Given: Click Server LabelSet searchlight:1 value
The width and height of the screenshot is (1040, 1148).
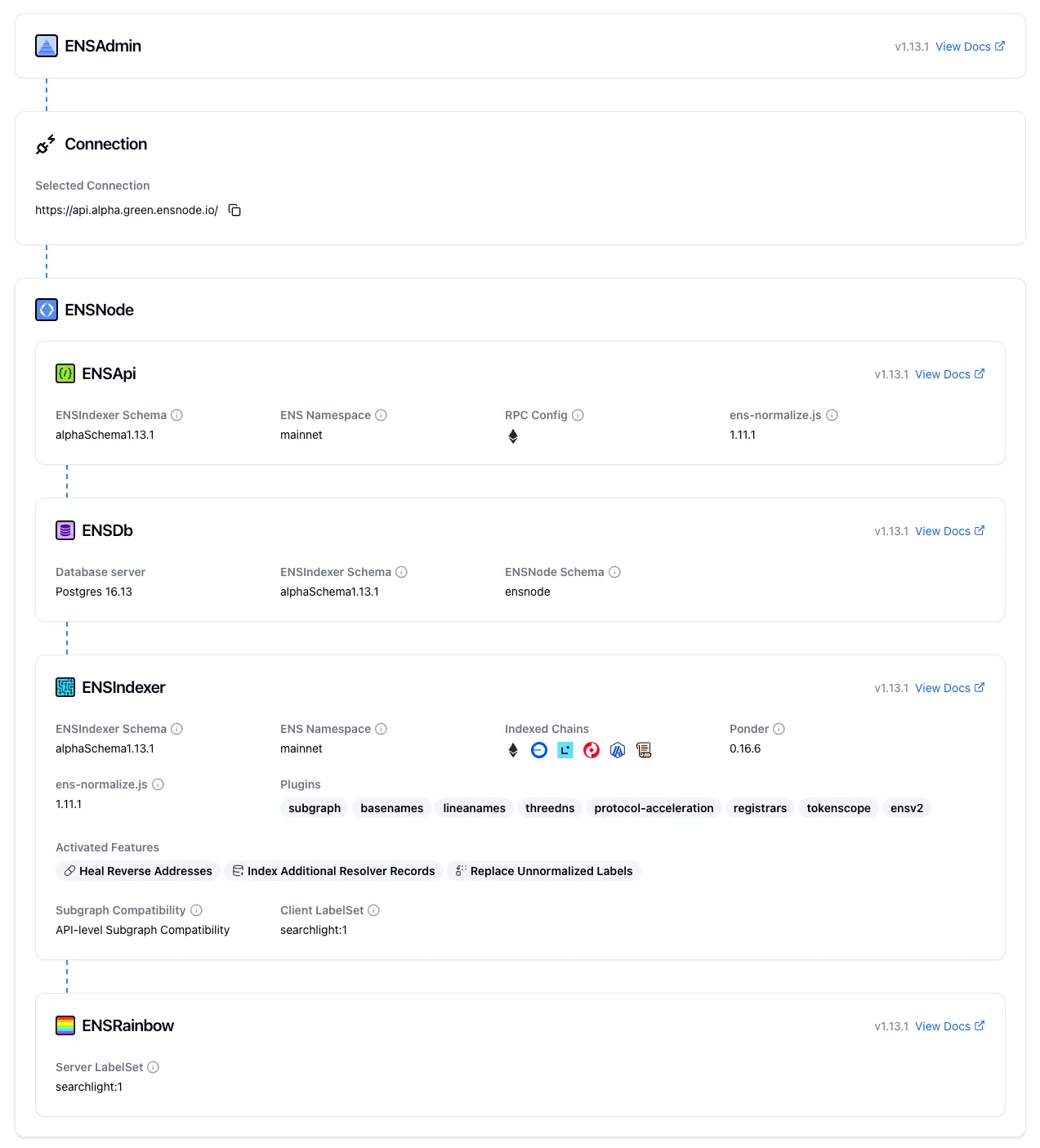Looking at the screenshot, I should (x=89, y=1087).
